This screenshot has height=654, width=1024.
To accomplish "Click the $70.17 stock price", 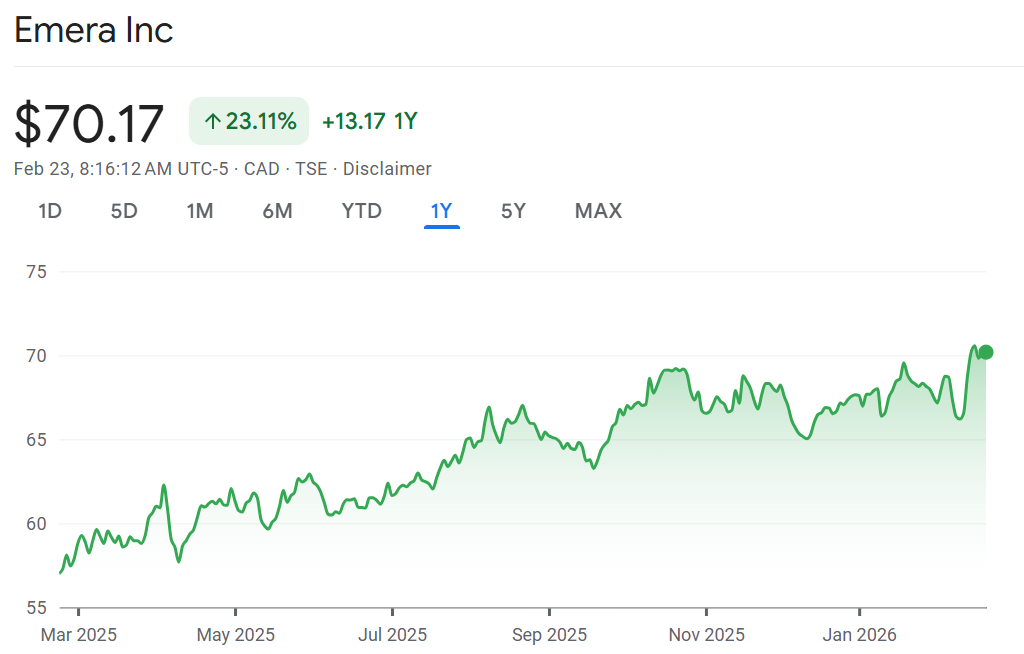I will click(89, 124).
